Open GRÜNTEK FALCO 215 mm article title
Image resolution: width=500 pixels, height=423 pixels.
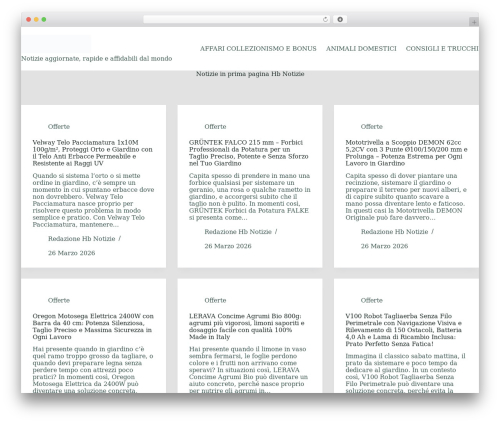click(249, 153)
